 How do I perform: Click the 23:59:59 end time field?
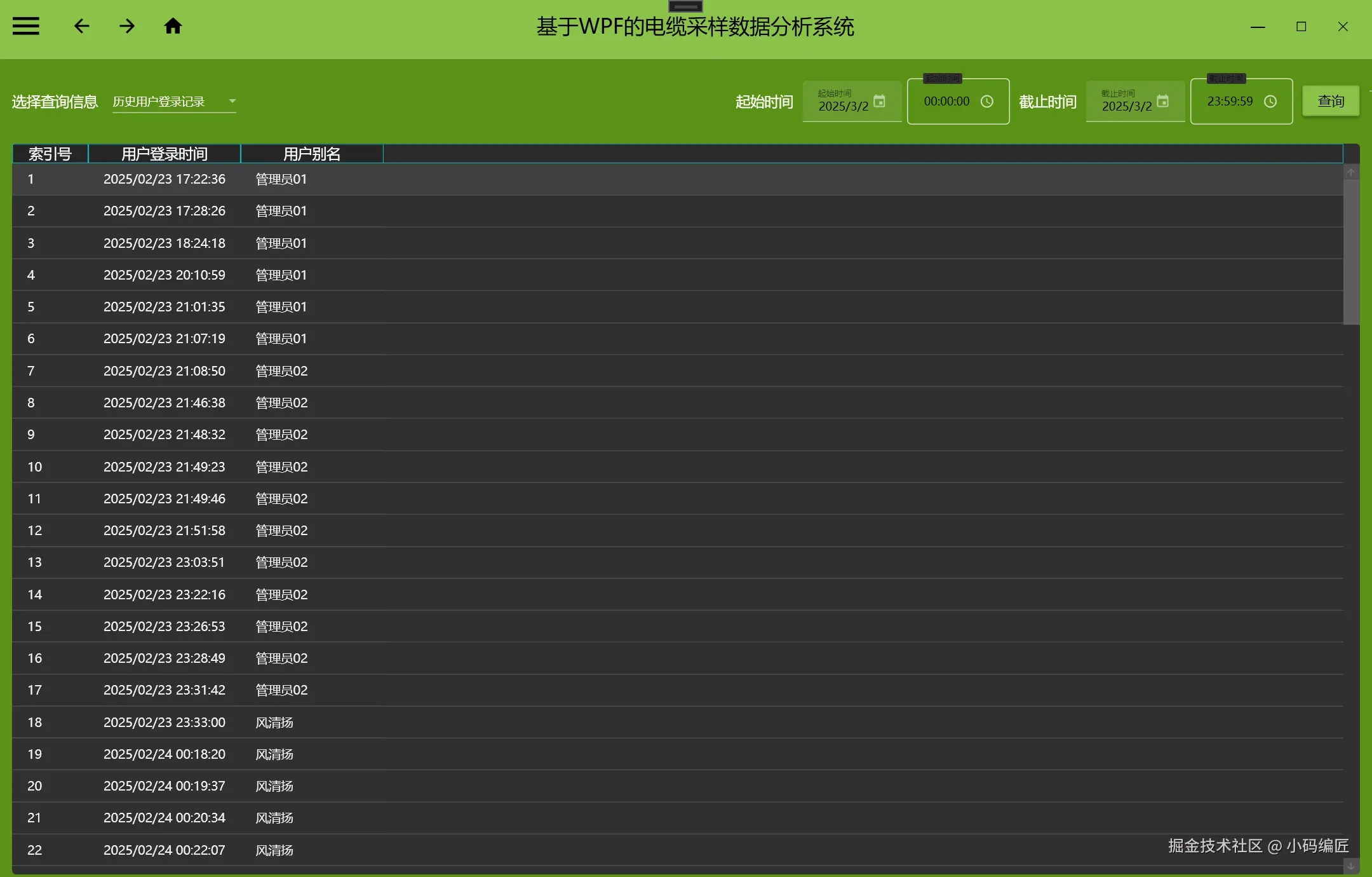[1230, 102]
